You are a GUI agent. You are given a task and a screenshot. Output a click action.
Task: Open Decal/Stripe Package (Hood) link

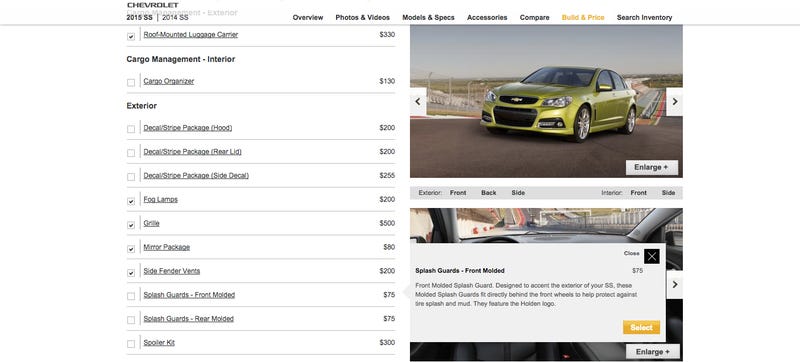click(187, 127)
